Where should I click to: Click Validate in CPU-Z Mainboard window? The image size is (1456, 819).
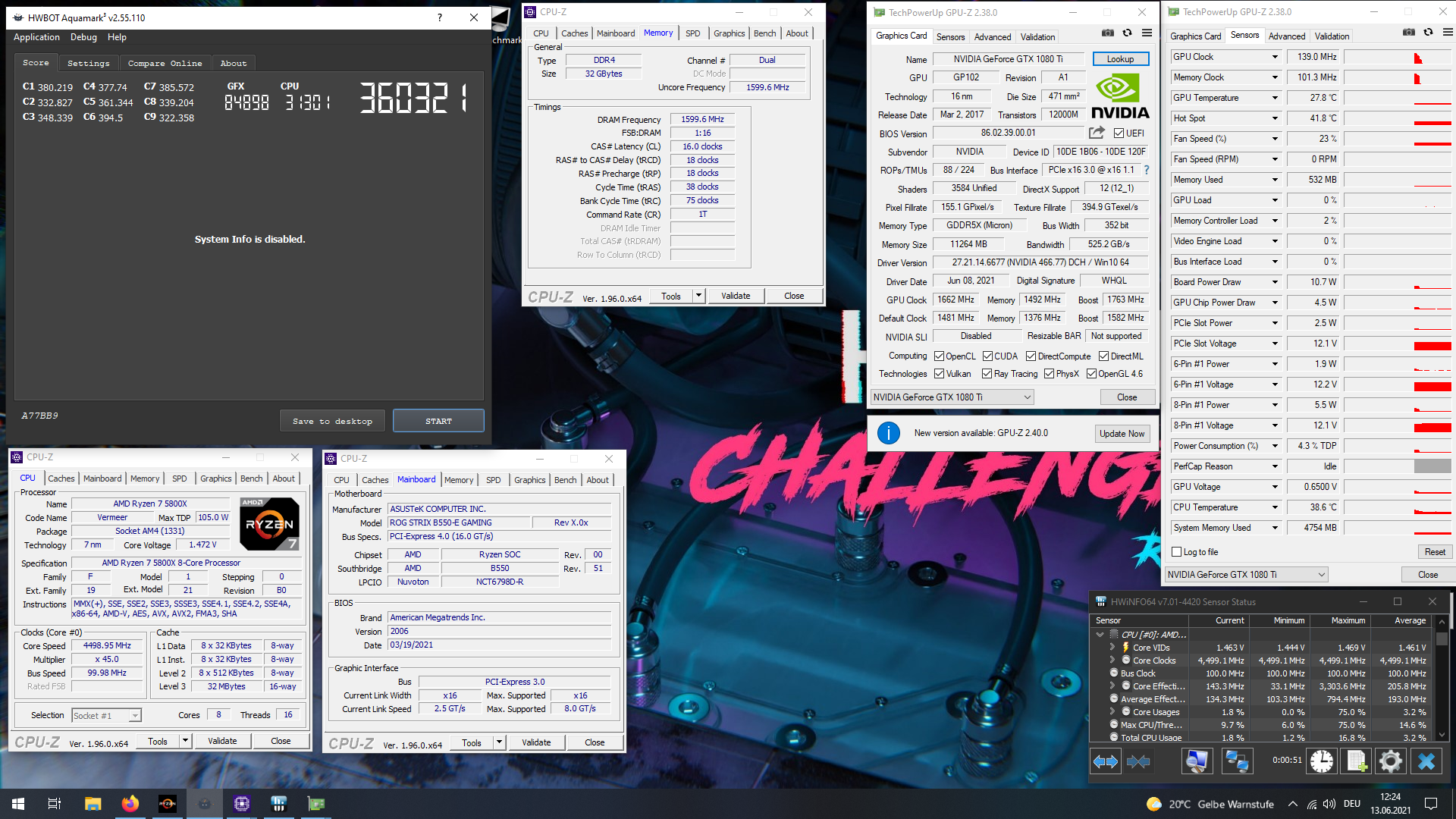536,742
